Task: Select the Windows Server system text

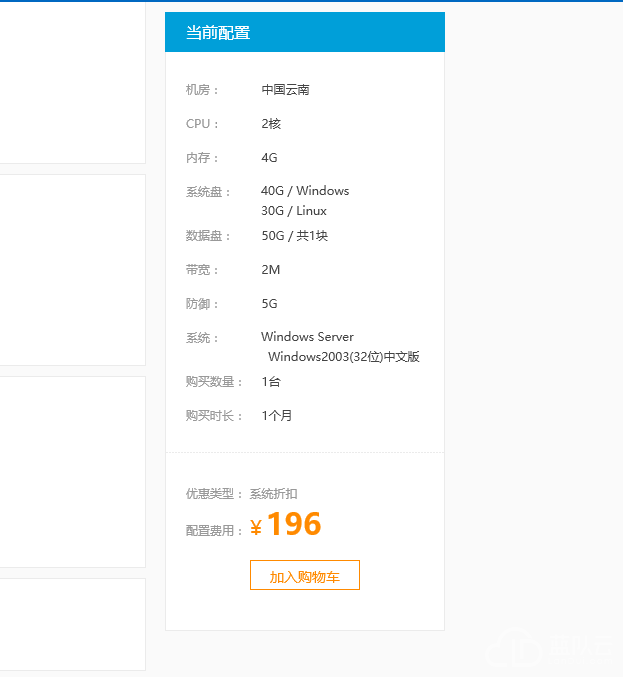Action: [307, 337]
